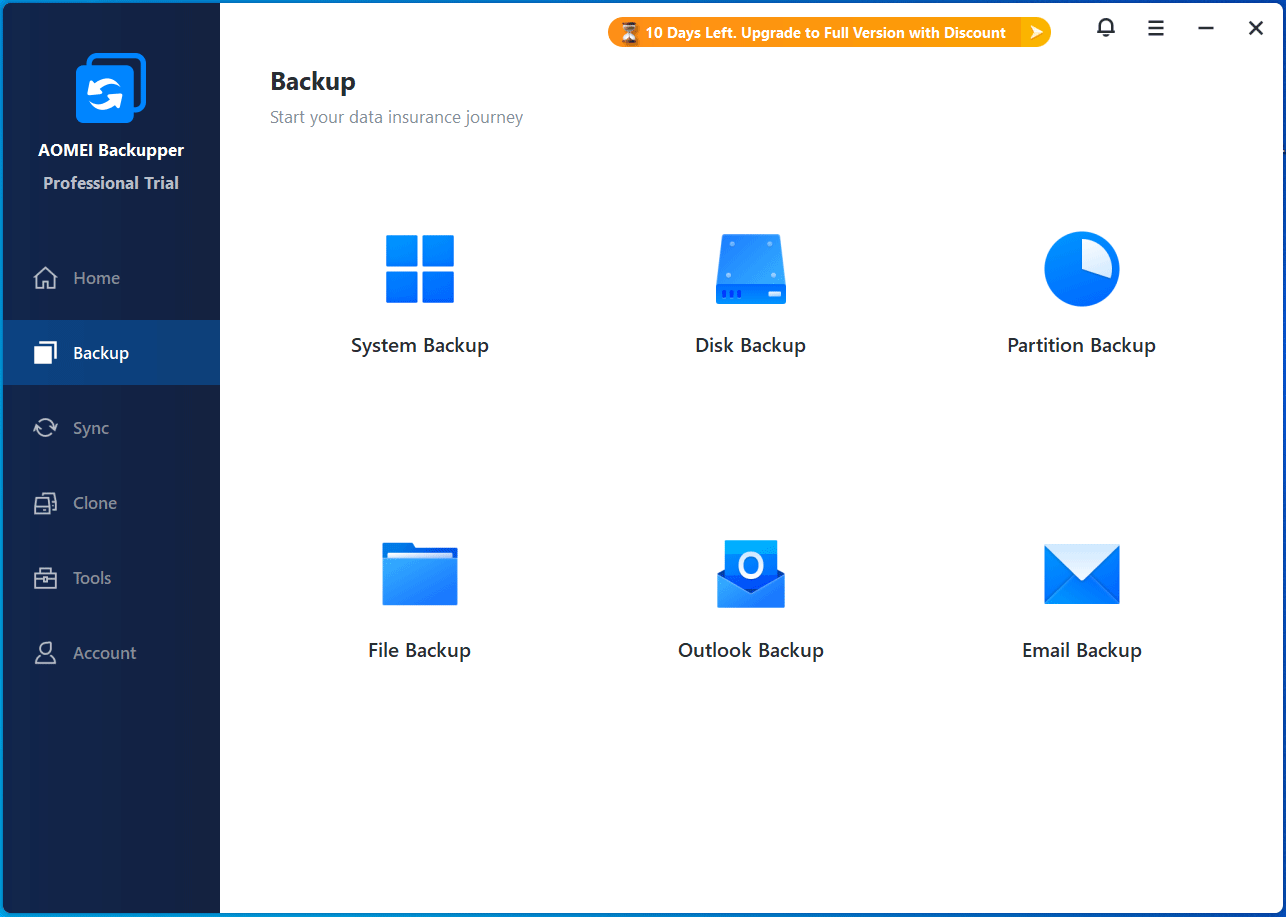Open the Tools tab
Image resolution: width=1286 pixels, height=917 pixels.
point(110,578)
